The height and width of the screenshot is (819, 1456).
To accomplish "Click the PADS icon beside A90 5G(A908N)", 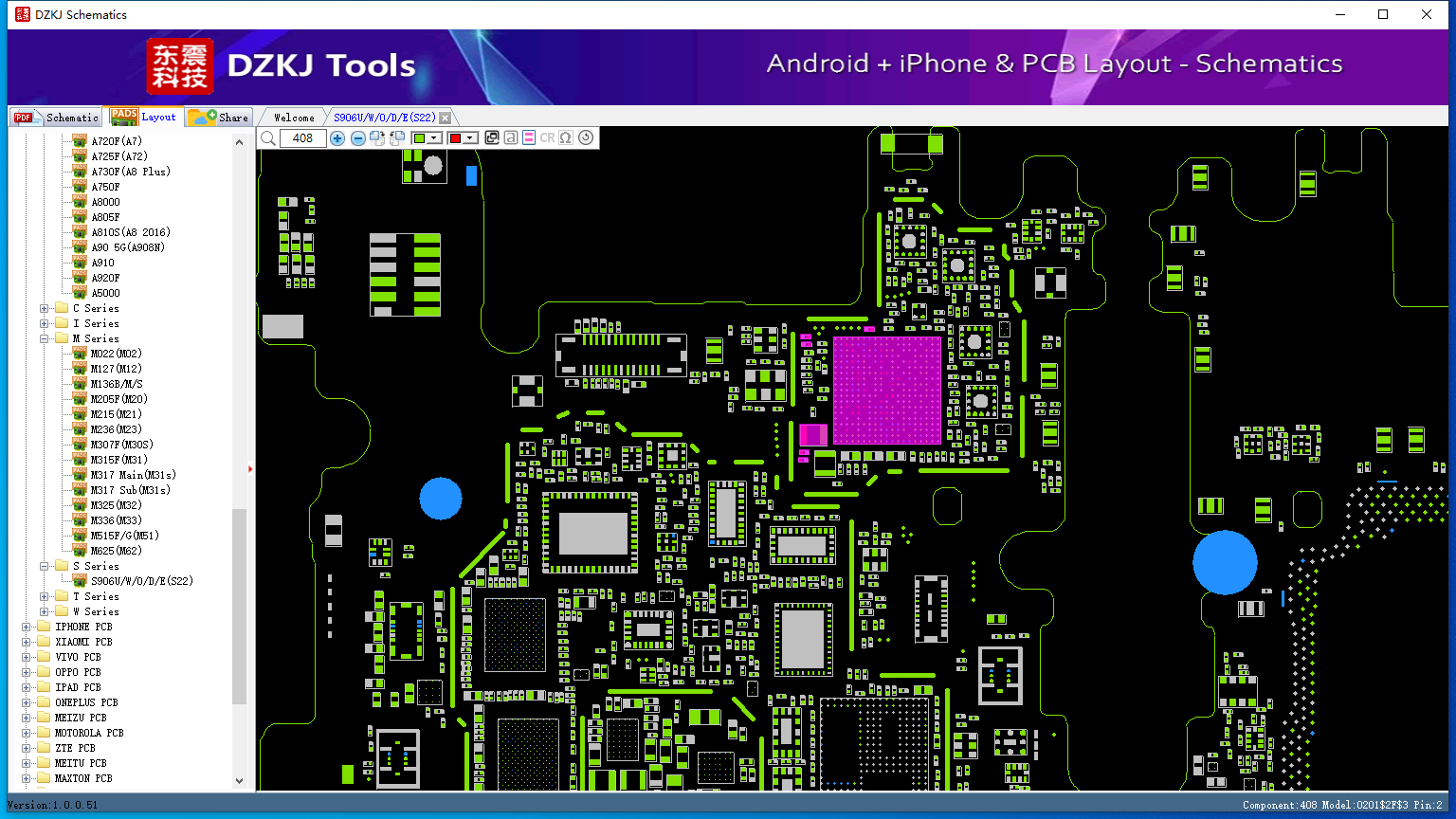I will click(x=80, y=247).
